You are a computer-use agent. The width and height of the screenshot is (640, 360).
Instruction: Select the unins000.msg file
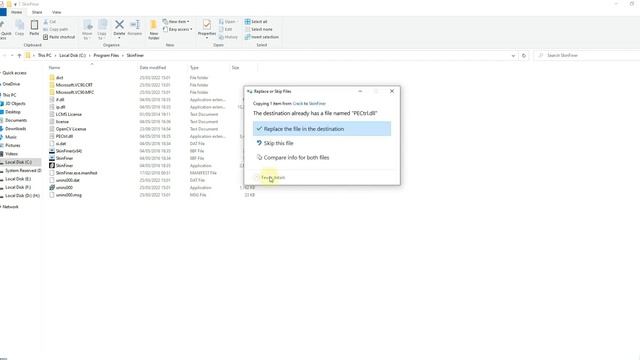69,195
